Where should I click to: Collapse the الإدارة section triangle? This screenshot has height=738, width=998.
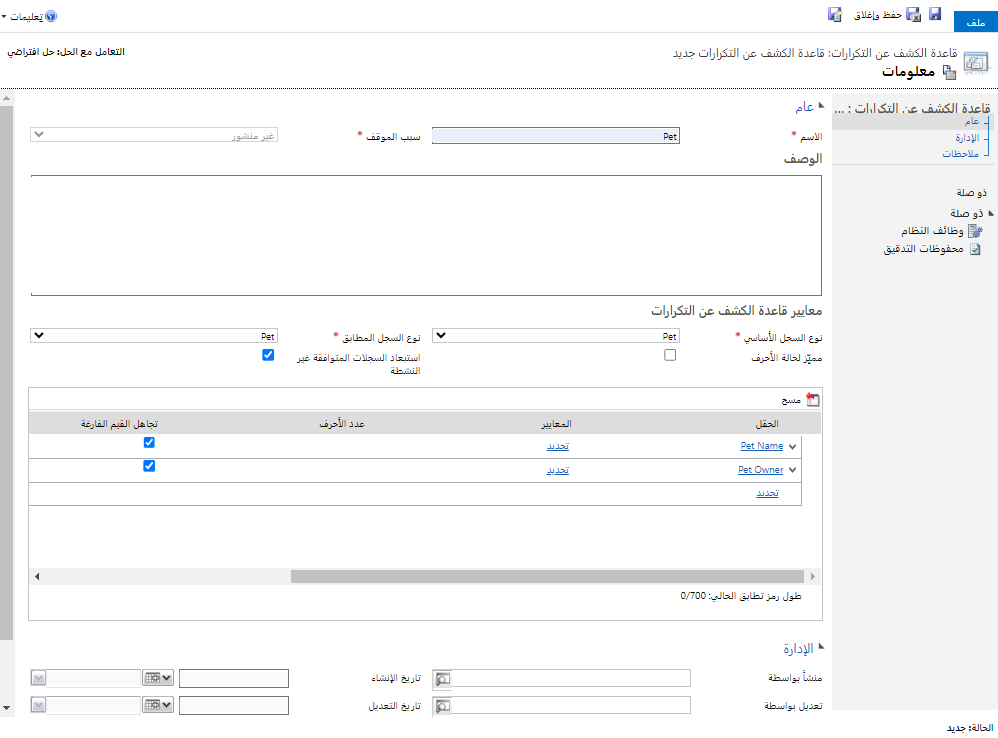pyautogui.click(x=821, y=646)
